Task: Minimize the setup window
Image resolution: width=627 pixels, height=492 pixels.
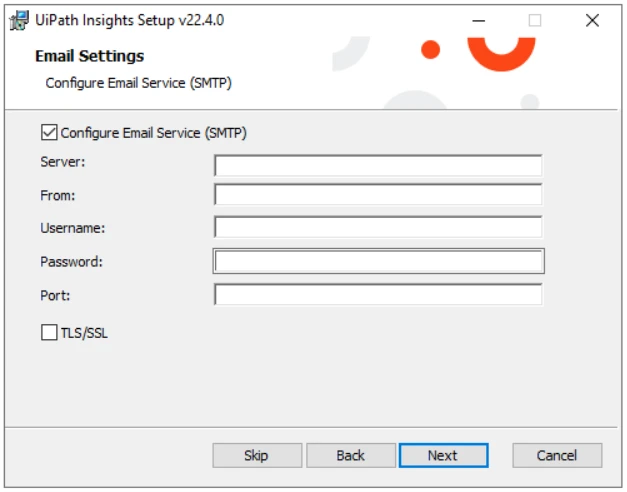Action: (478, 20)
